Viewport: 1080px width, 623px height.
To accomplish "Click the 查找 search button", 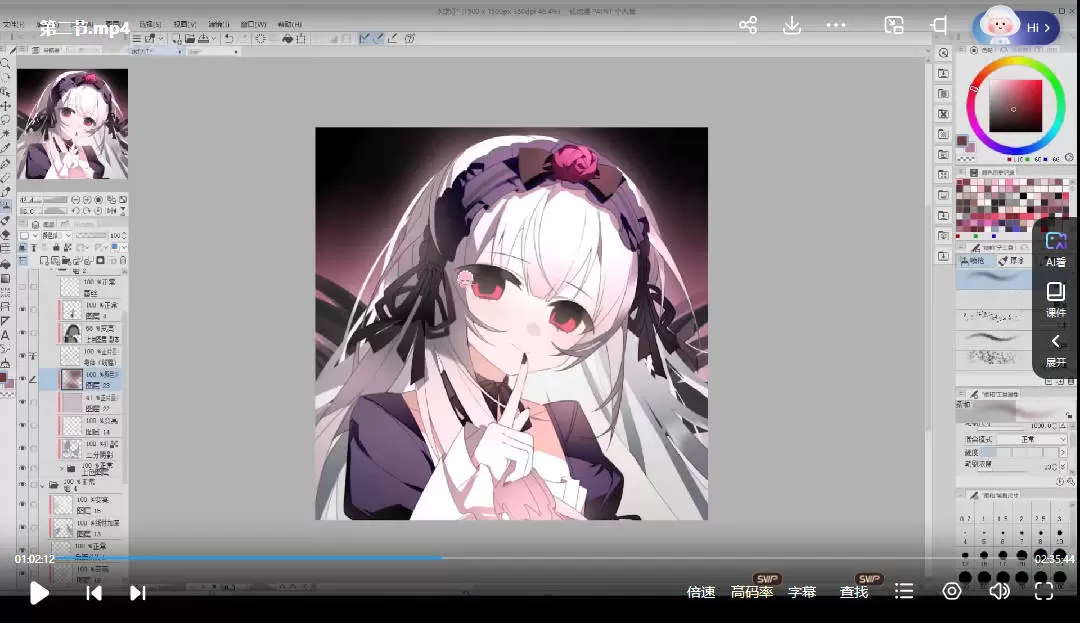I will [854, 592].
